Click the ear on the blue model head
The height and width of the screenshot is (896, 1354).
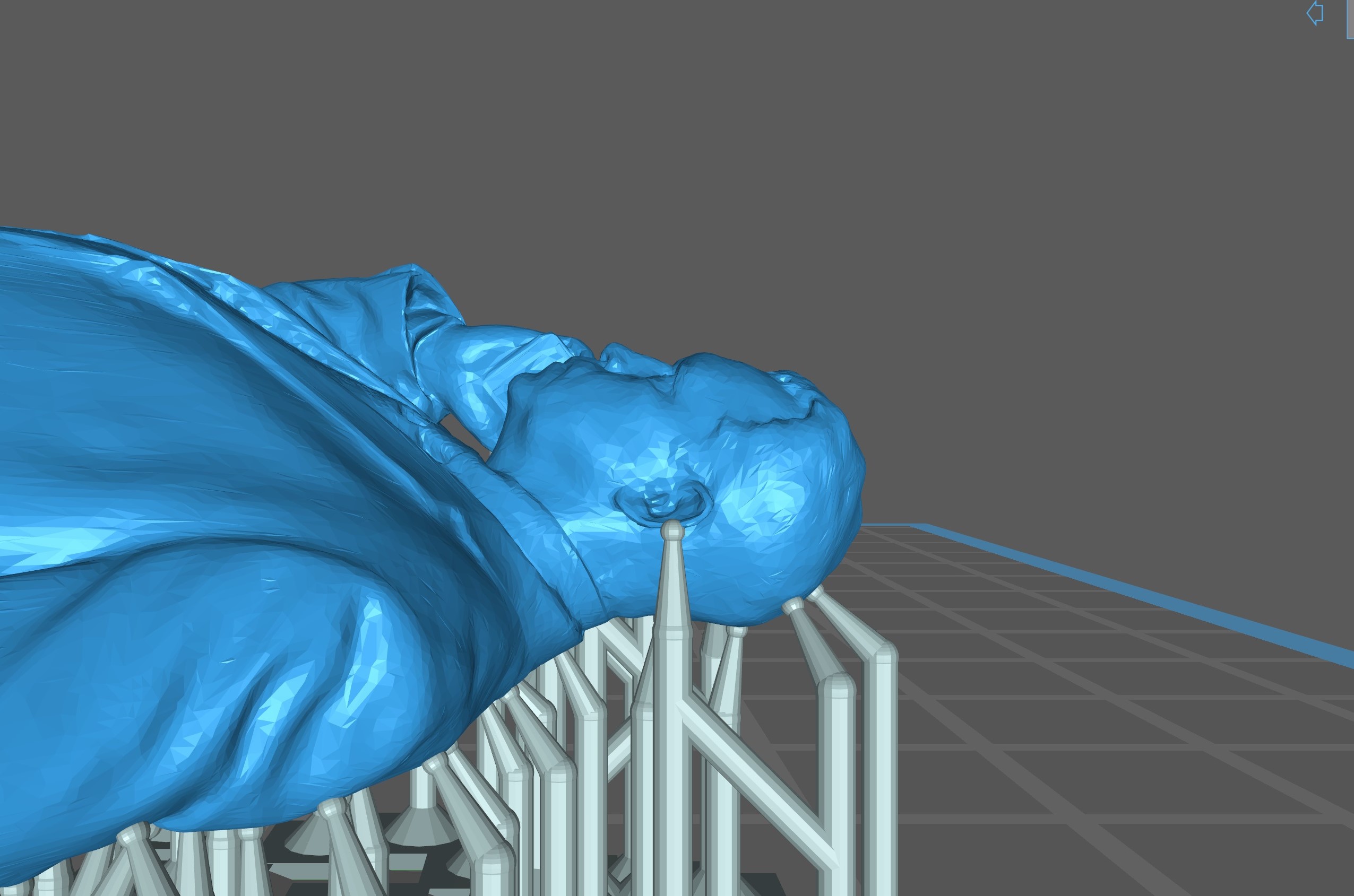663,502
